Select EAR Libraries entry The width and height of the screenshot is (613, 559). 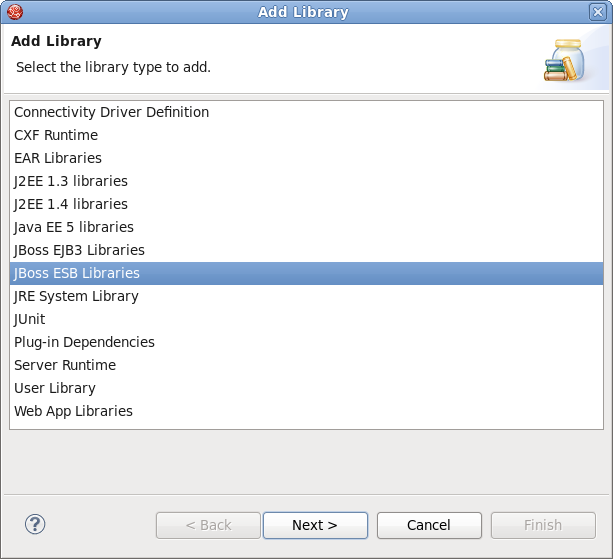coord(58,158)
